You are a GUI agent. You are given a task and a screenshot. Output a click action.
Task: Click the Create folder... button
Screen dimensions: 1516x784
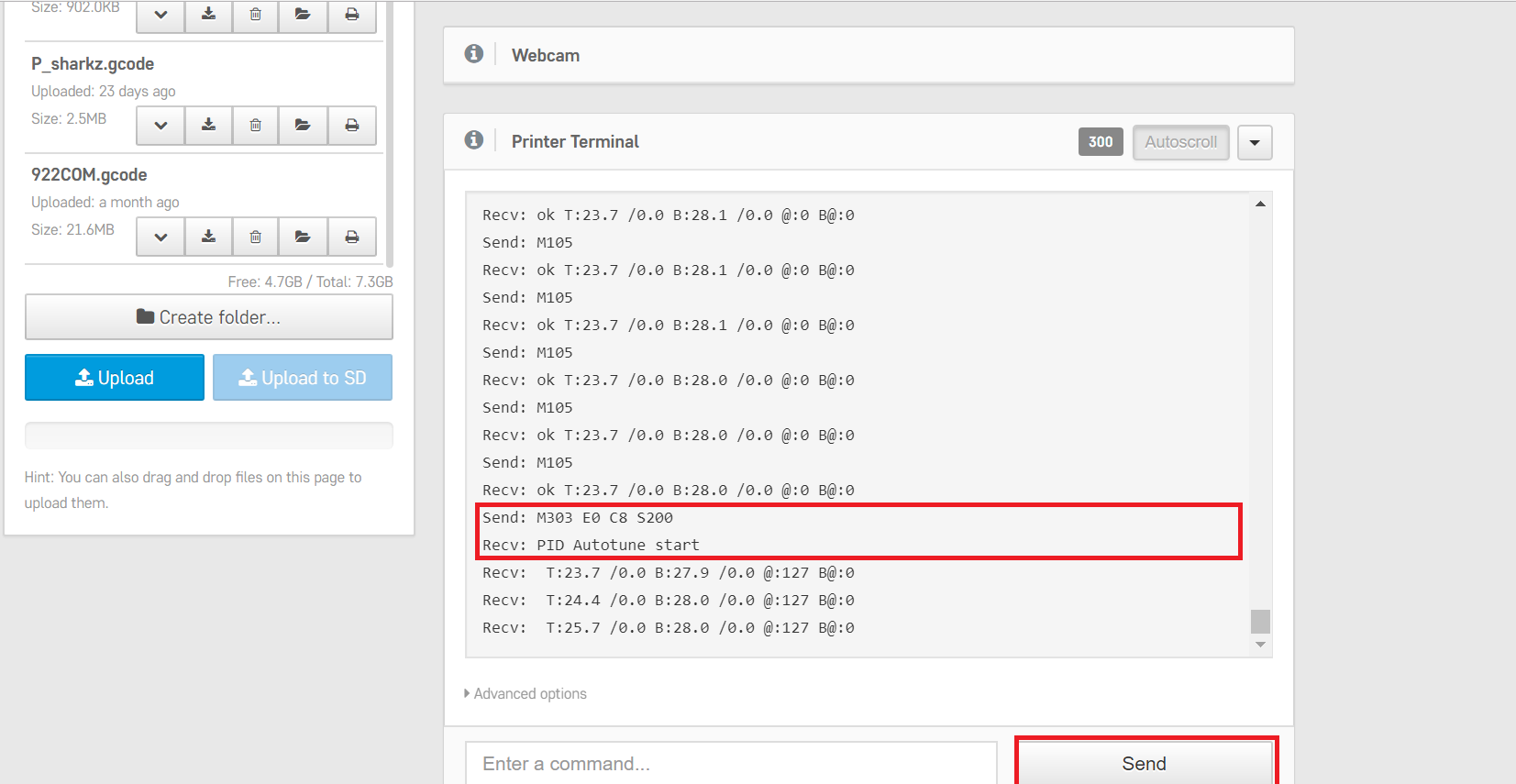point(209,317)
